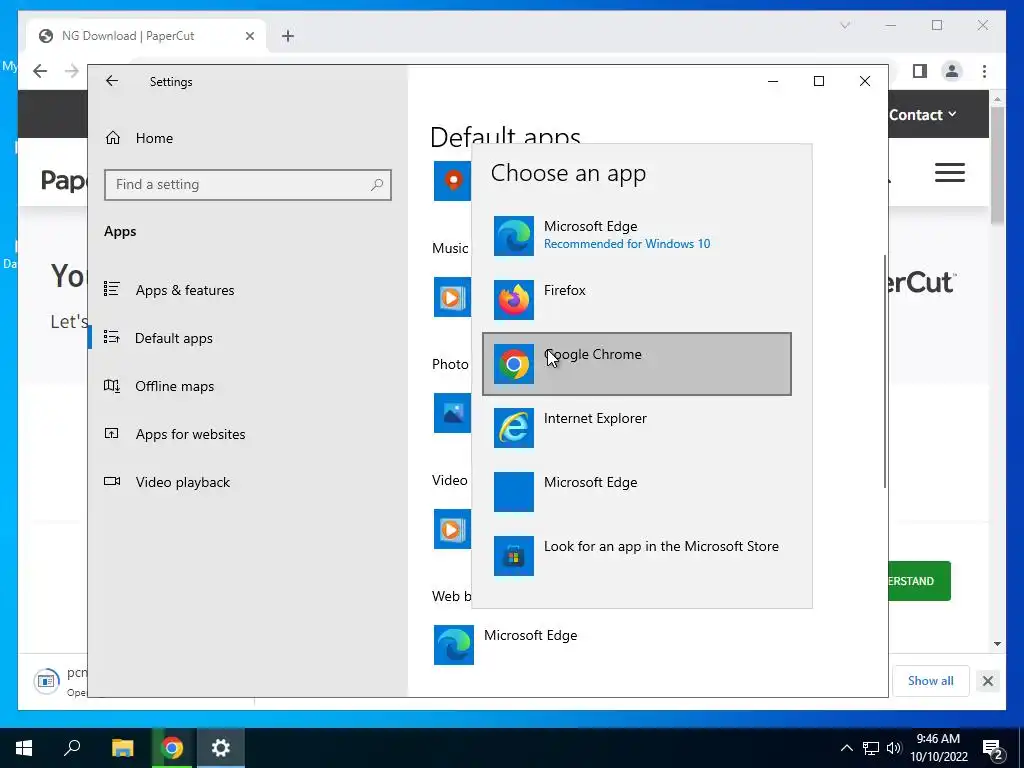Open the Chrome three-dot menu

coord(984,71)
